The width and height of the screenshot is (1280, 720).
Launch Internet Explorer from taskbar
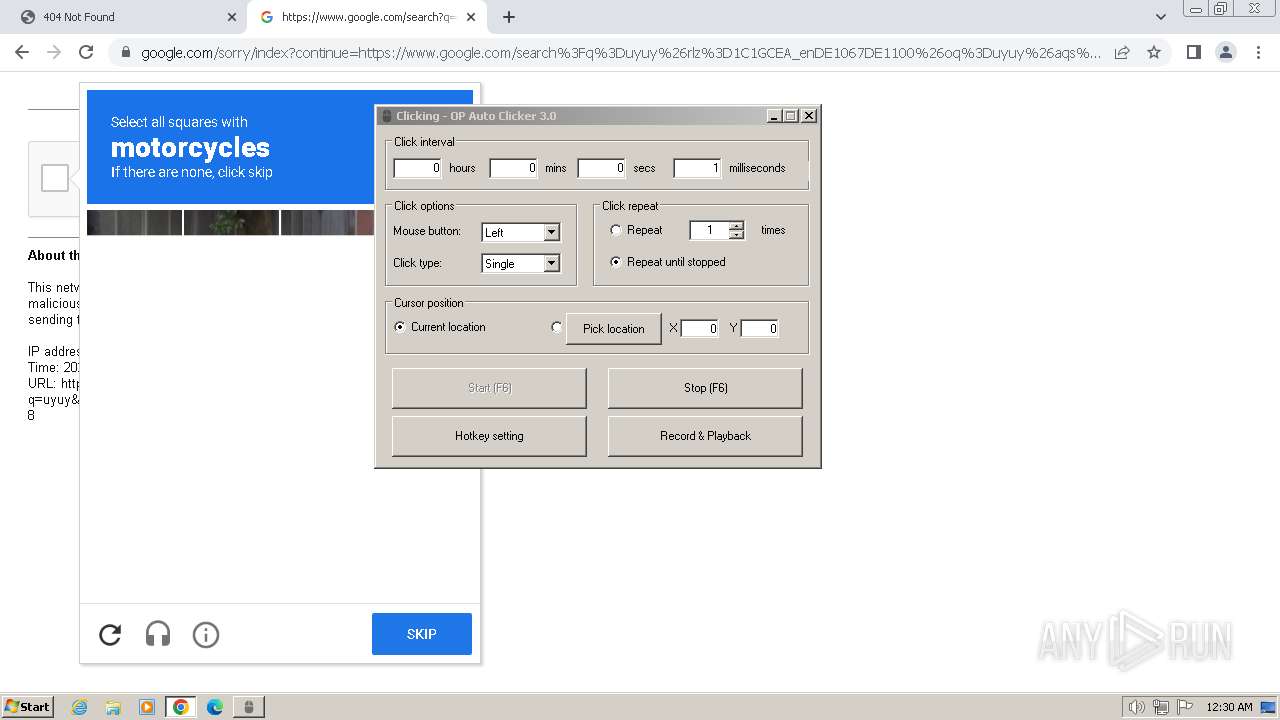tap(79, 707)
